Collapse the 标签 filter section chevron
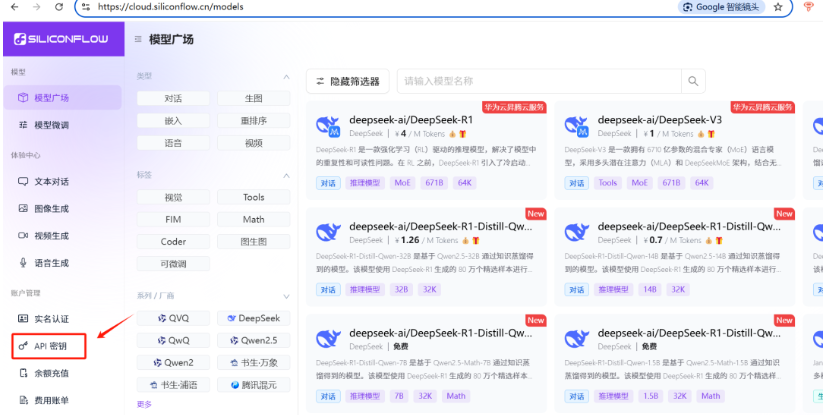The height and width of the screenshot is (415, 824). pos(286,175)
